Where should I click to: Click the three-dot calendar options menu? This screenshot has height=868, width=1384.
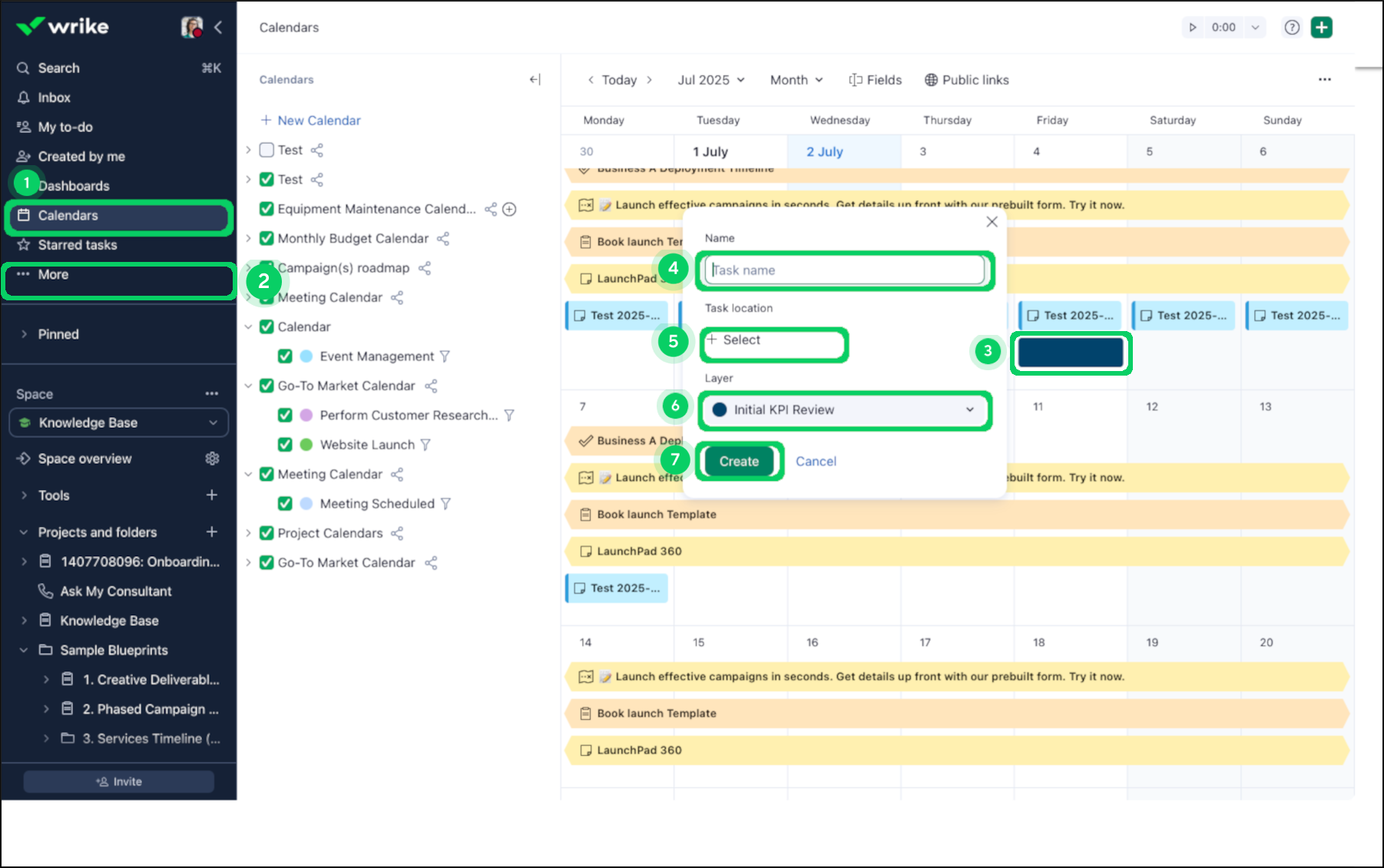pos(1324,80)
